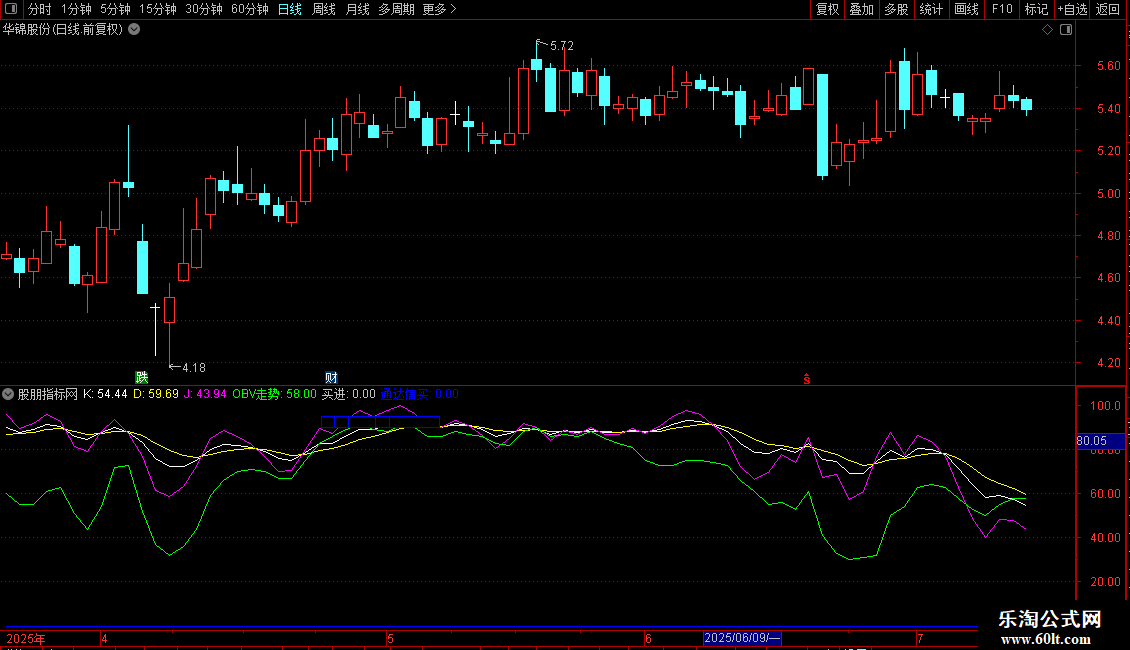
Task: Switch to the 分时 view
Action: pos(40,9)
